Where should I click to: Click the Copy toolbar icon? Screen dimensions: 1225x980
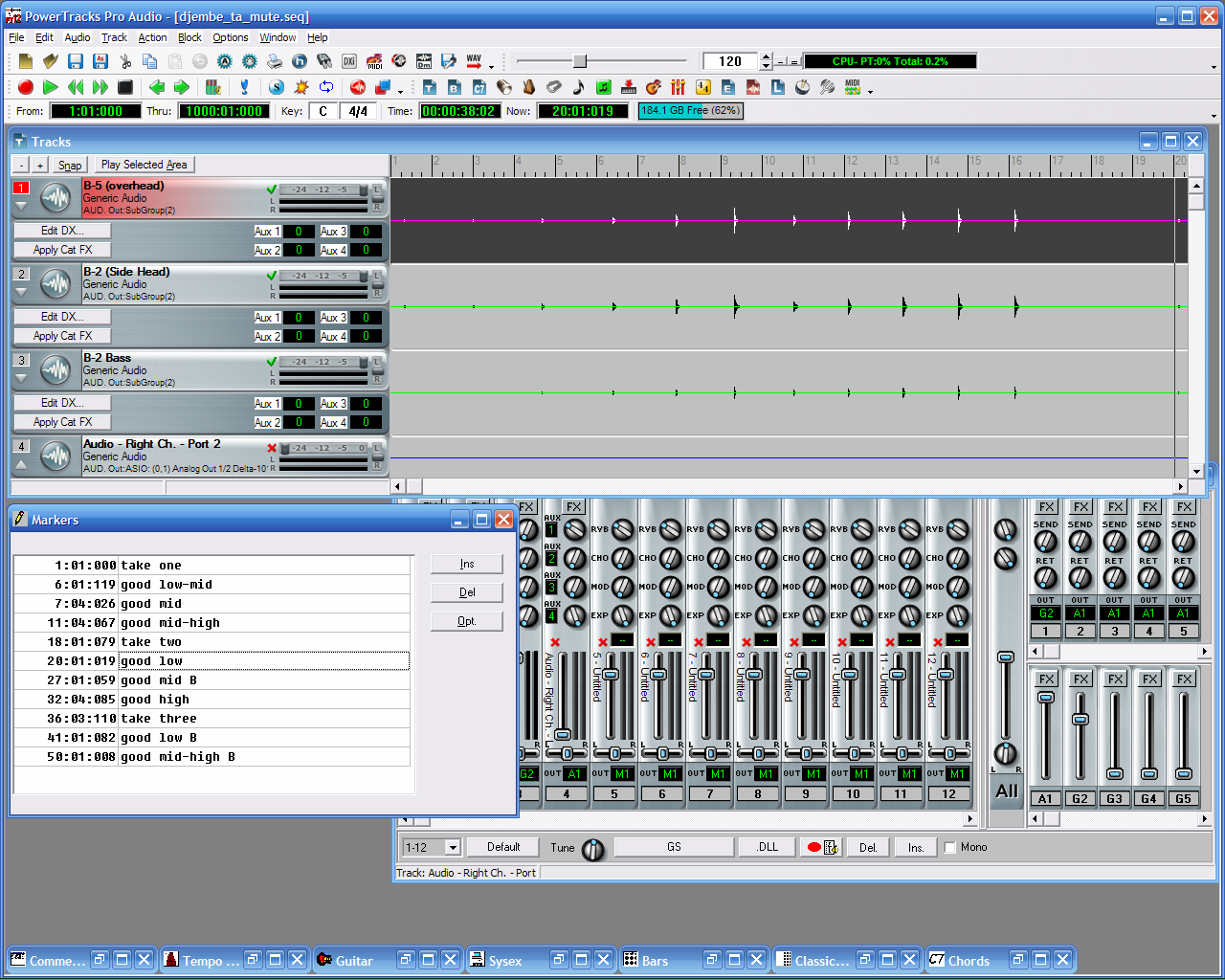(150, 61)
